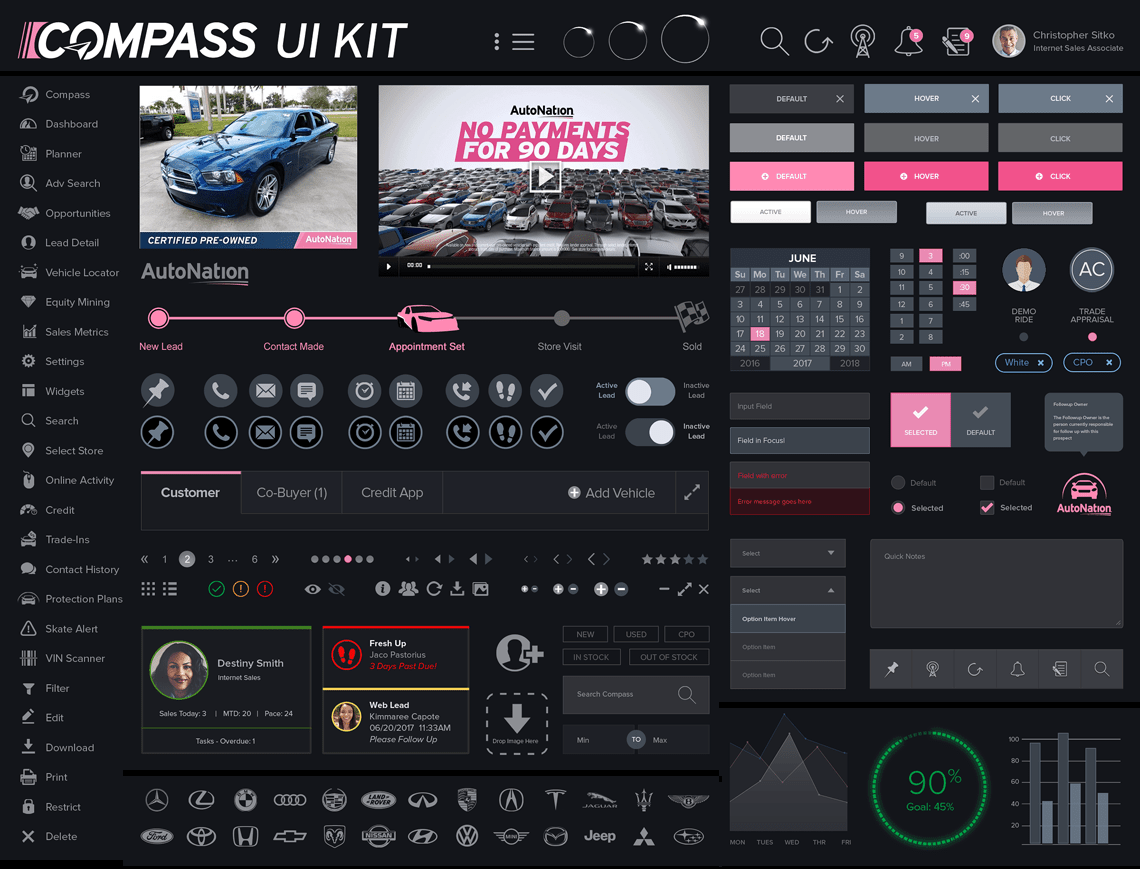This screenshot has height=869, width=1140.
Task: Click the add user icon
Action: point(518,652)
